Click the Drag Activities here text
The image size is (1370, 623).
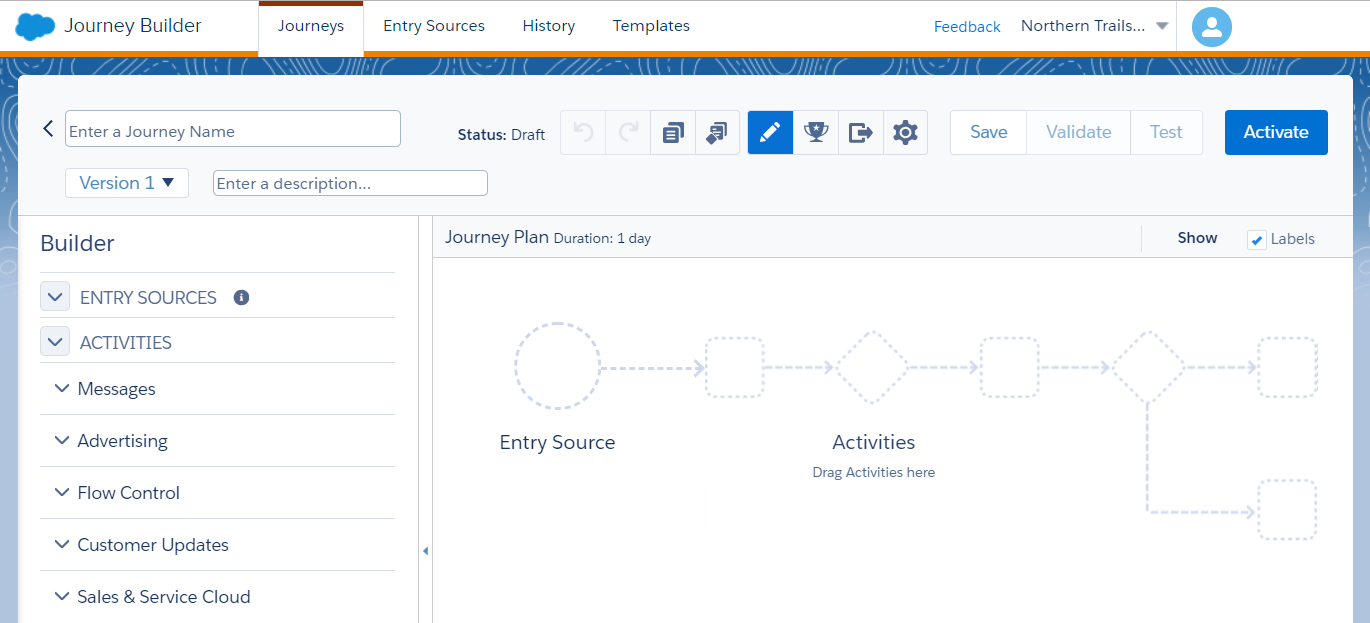pyautogui.click(x=873, y=472)
